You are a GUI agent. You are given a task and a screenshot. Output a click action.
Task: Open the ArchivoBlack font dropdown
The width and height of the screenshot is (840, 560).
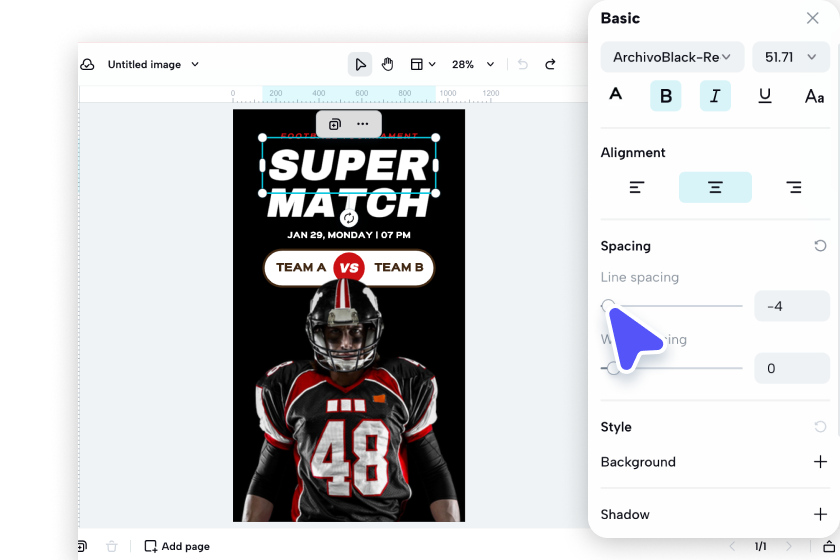pos(672,57)
